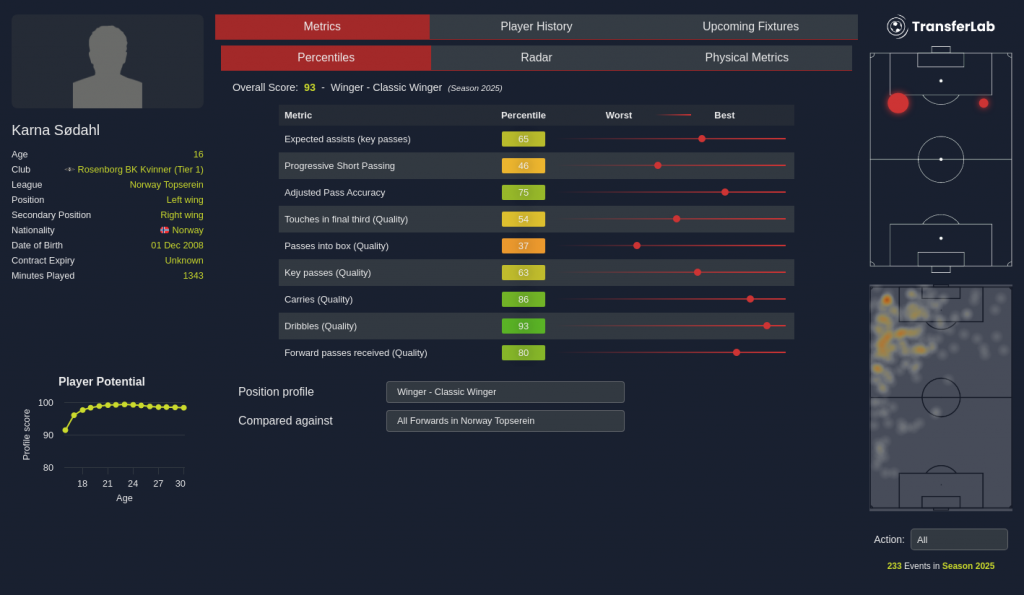Viewport: 1024px width, 595px height.
Task: Click the Rosenborg club crest icon
Action: click(69, 170)
